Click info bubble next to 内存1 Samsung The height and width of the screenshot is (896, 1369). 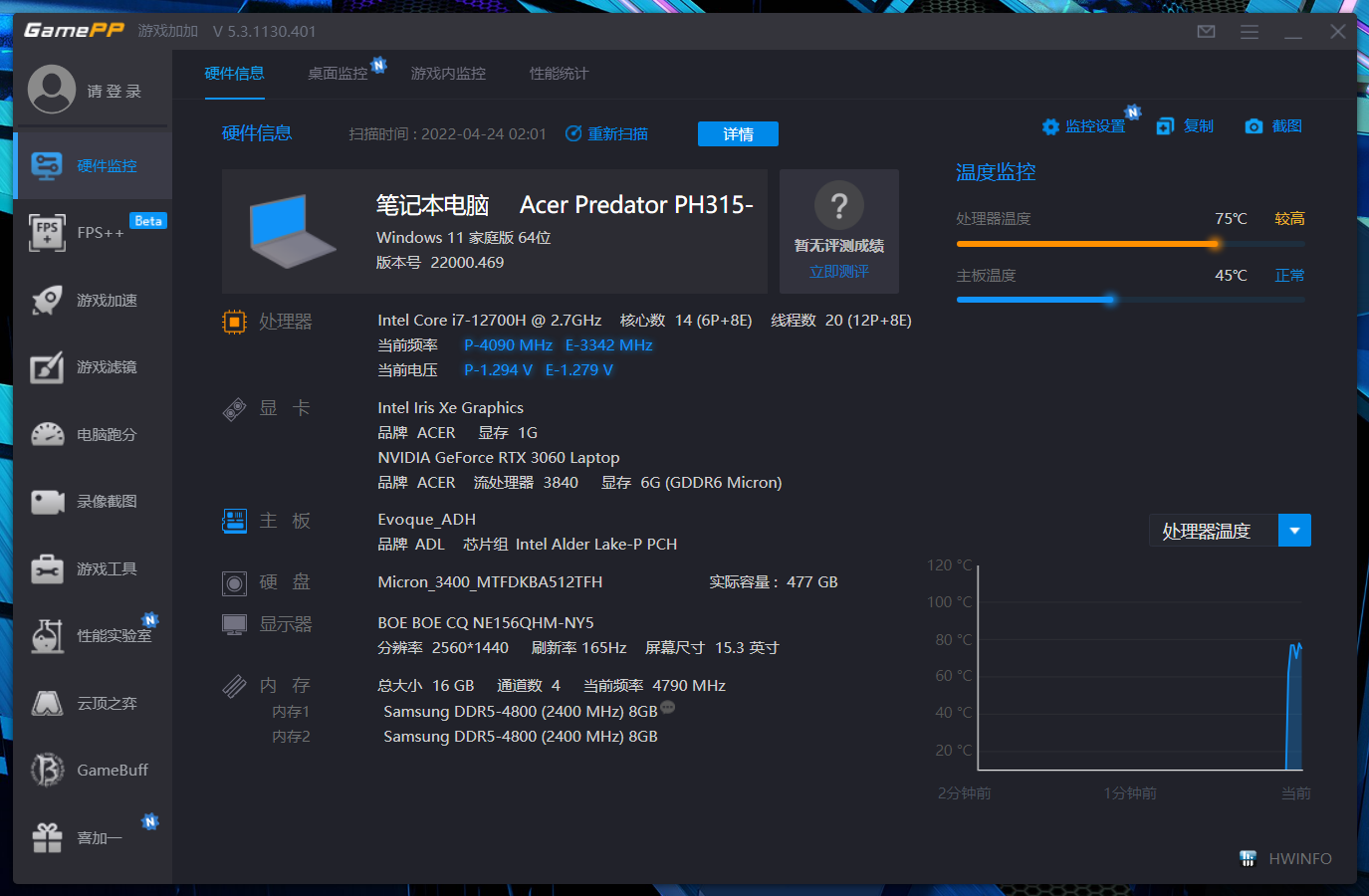click(668, 707)
